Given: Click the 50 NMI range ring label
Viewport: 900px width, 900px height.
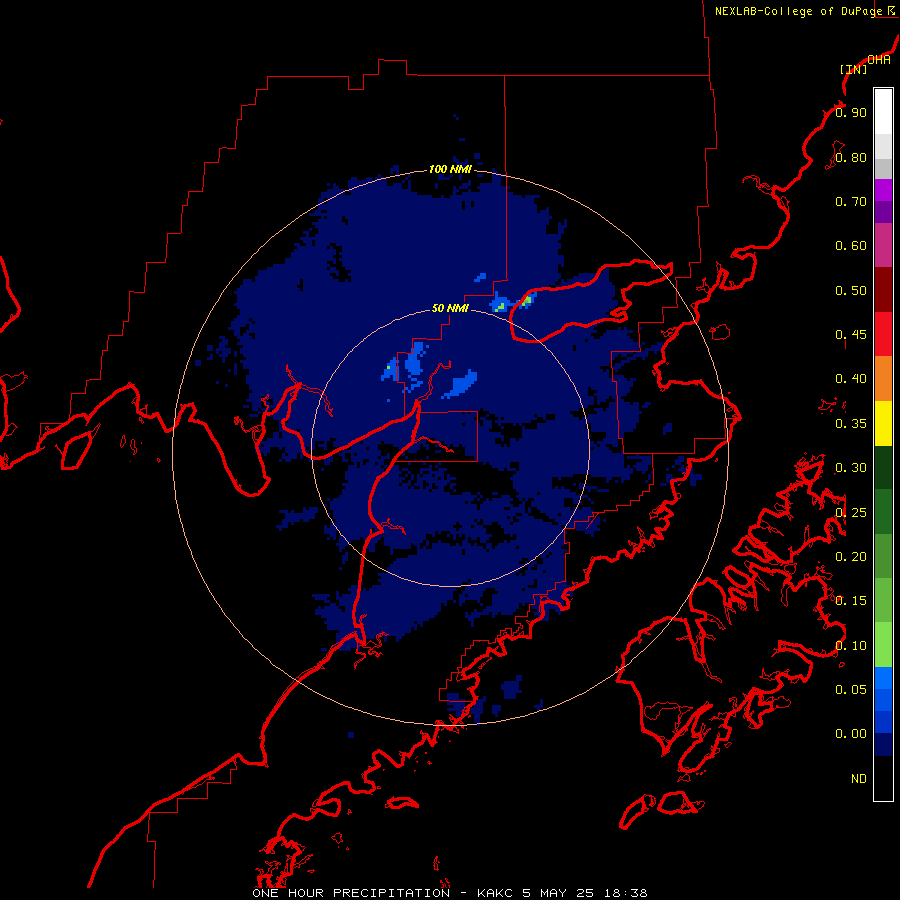Looking at the screenshot, I should pyautogui.click(x=450, y=308).
